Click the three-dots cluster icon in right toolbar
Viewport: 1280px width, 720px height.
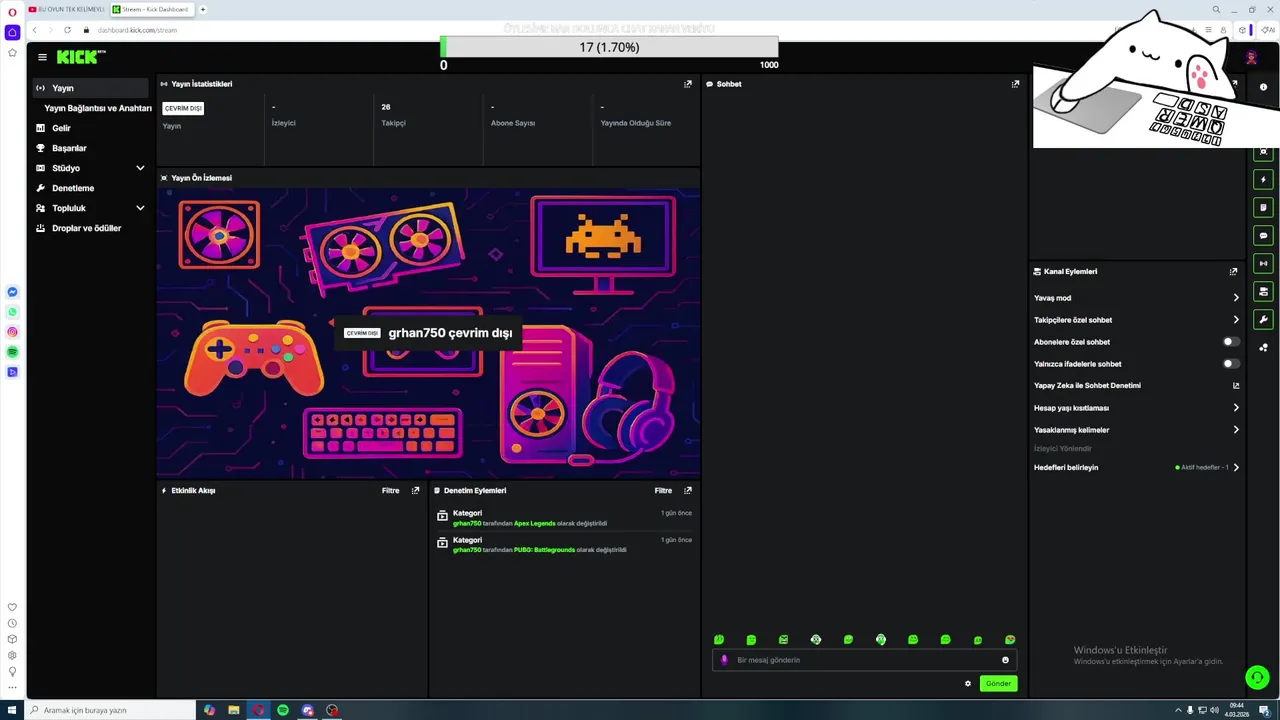1263,348
